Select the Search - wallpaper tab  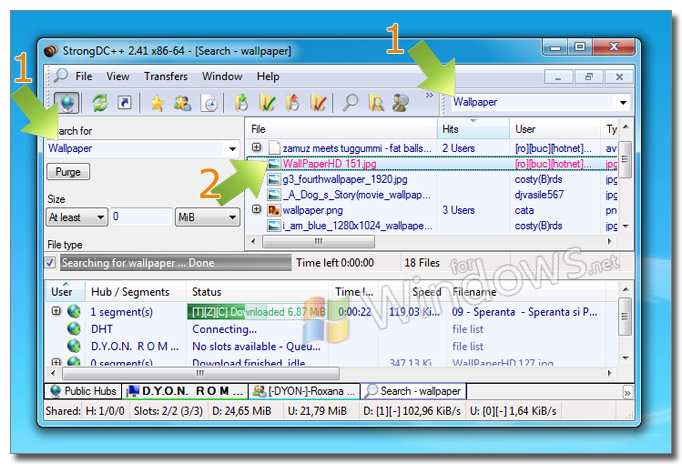coord(414,391)
